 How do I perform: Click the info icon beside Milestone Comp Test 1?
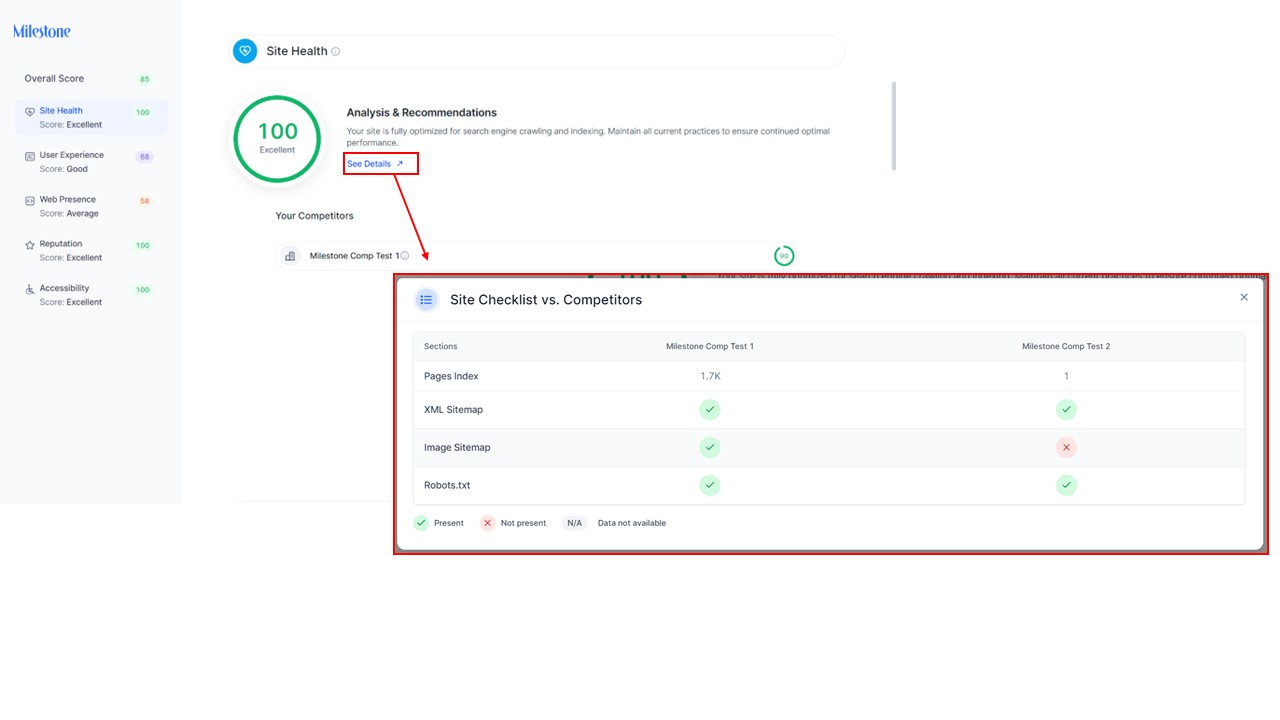[x=405, y=256]
